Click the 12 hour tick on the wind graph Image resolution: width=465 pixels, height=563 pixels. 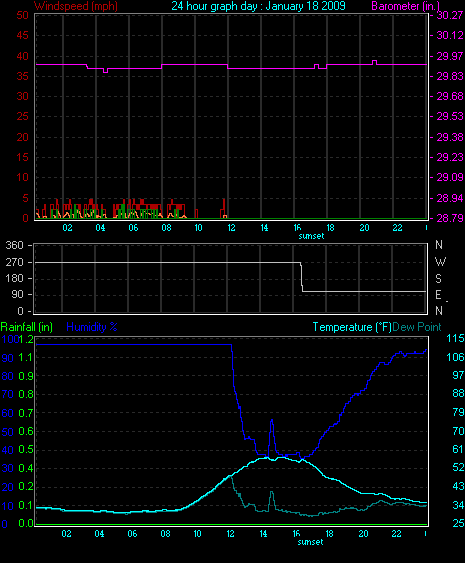coord(232,228)
